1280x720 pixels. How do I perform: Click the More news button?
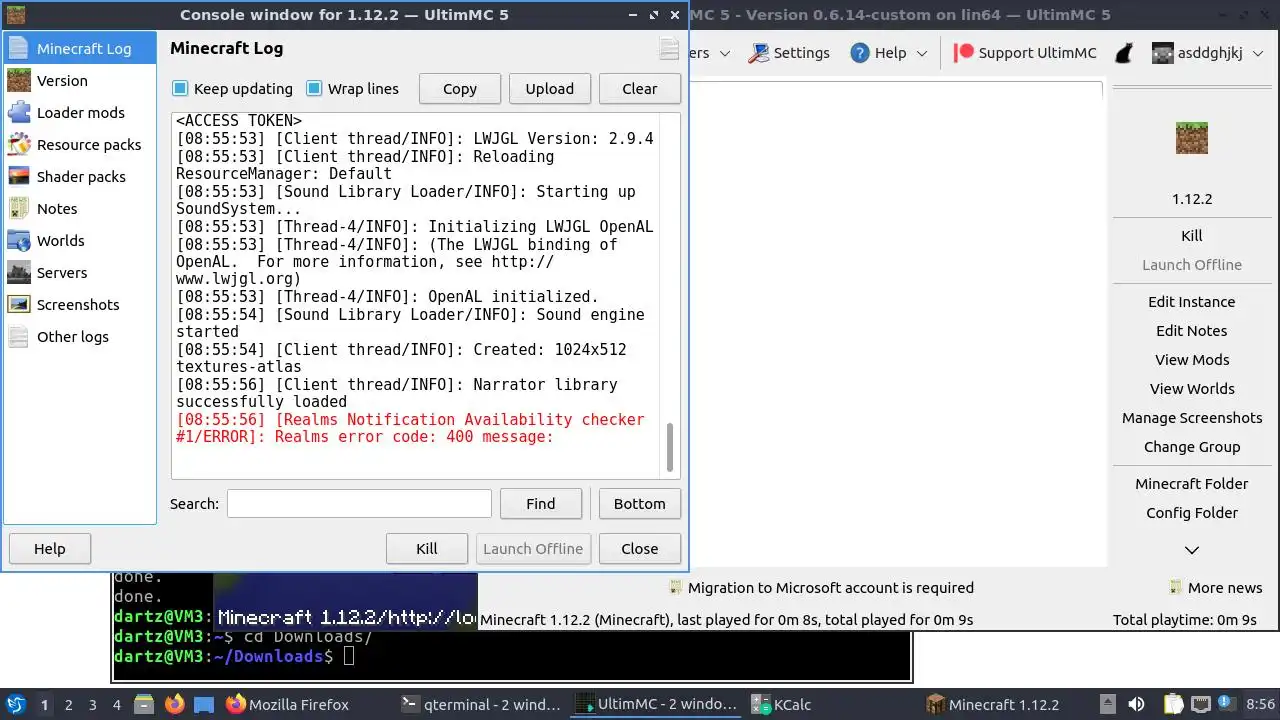click(x=1216, y=588)
